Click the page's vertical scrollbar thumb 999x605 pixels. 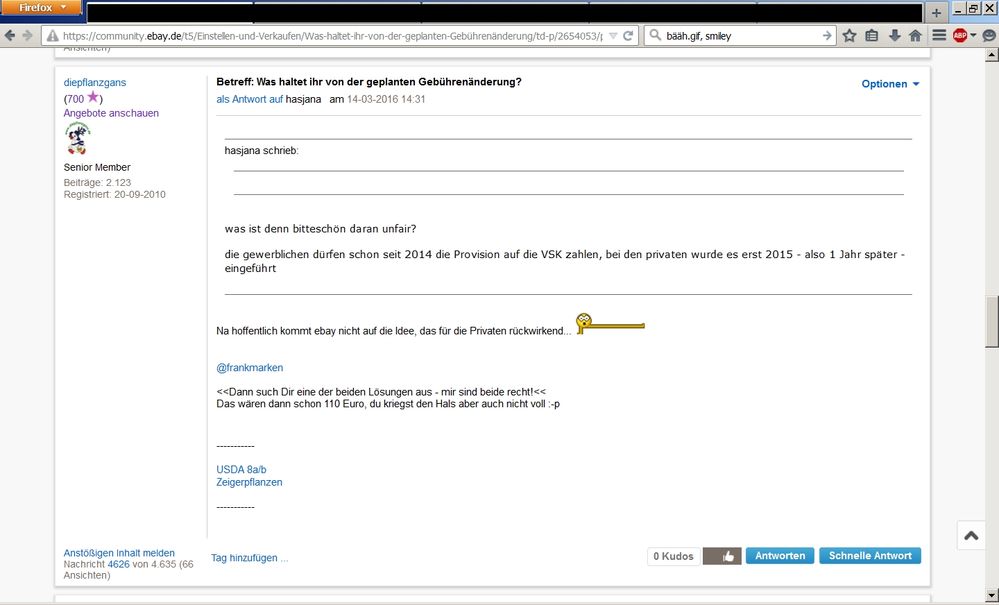(x=991, y=322)
